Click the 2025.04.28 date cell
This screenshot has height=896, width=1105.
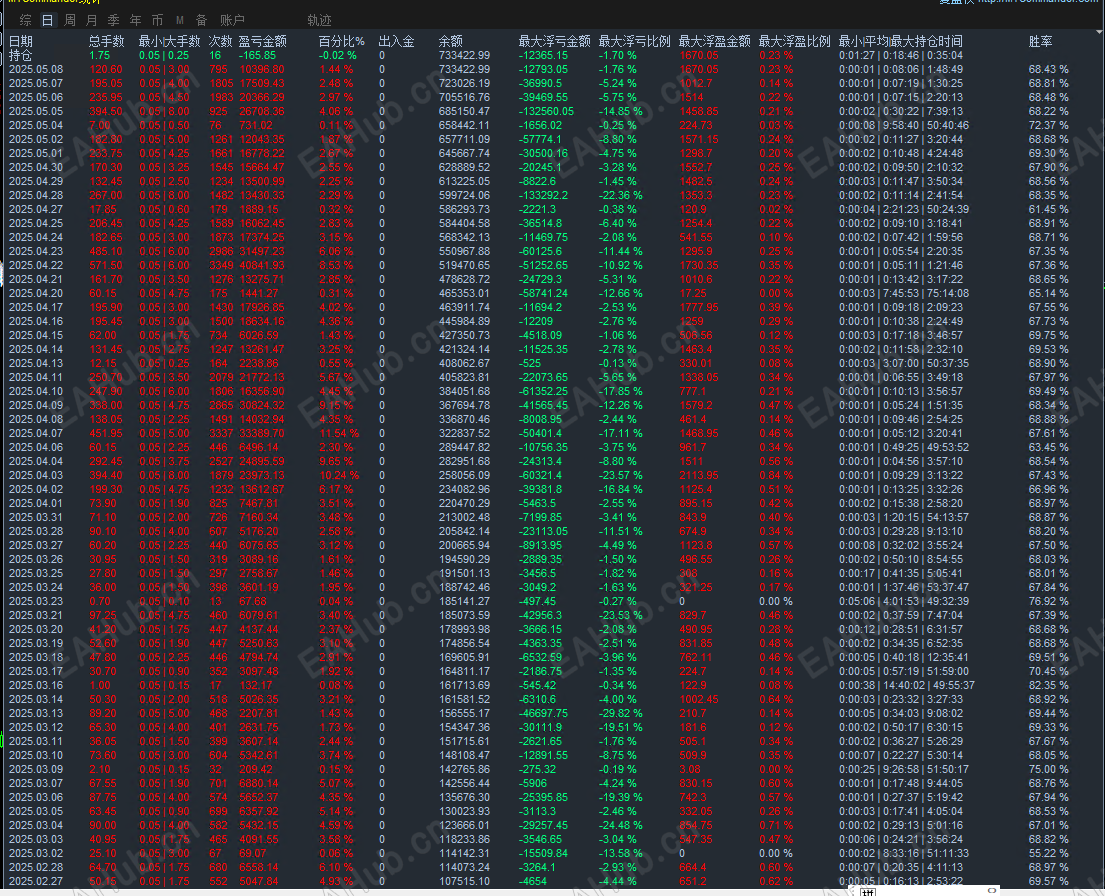tap(36, 195)
